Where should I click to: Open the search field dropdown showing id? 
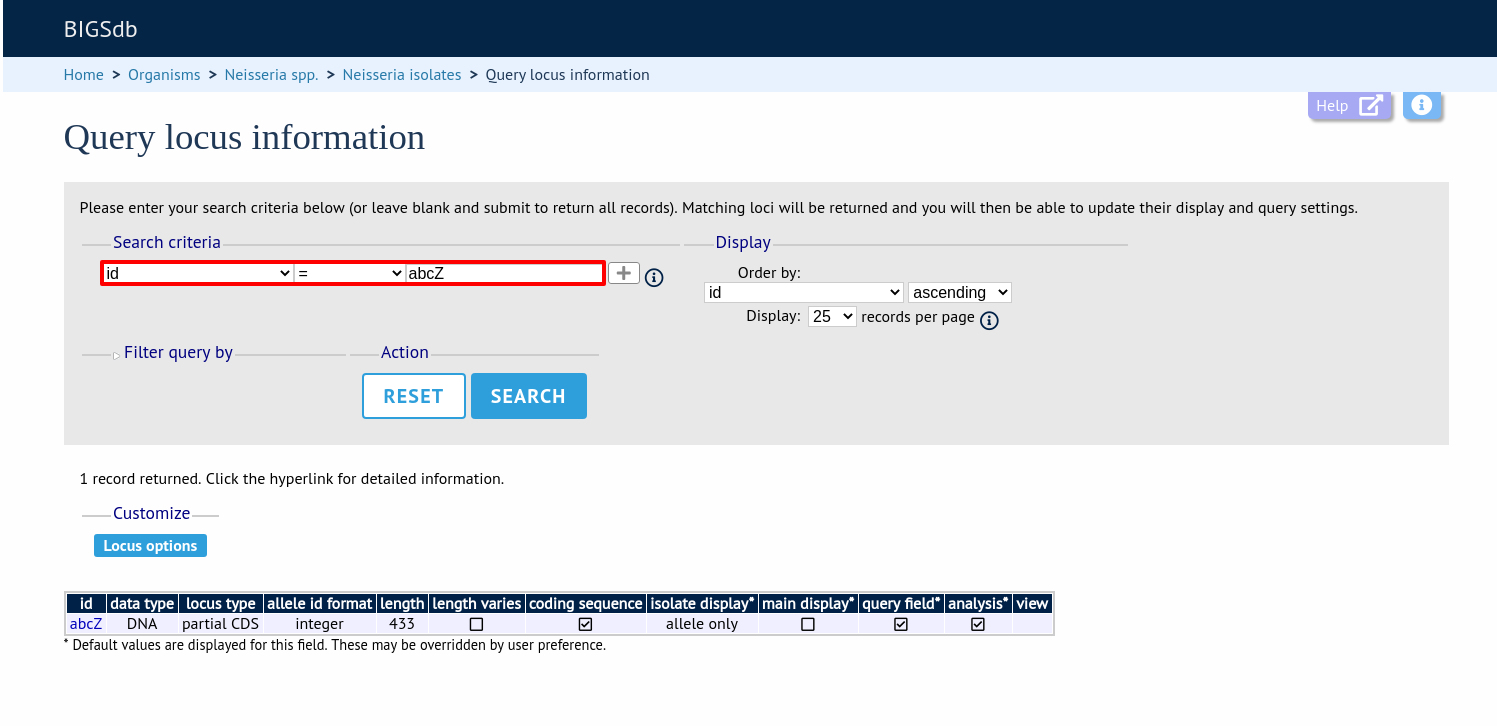[198, 273]
